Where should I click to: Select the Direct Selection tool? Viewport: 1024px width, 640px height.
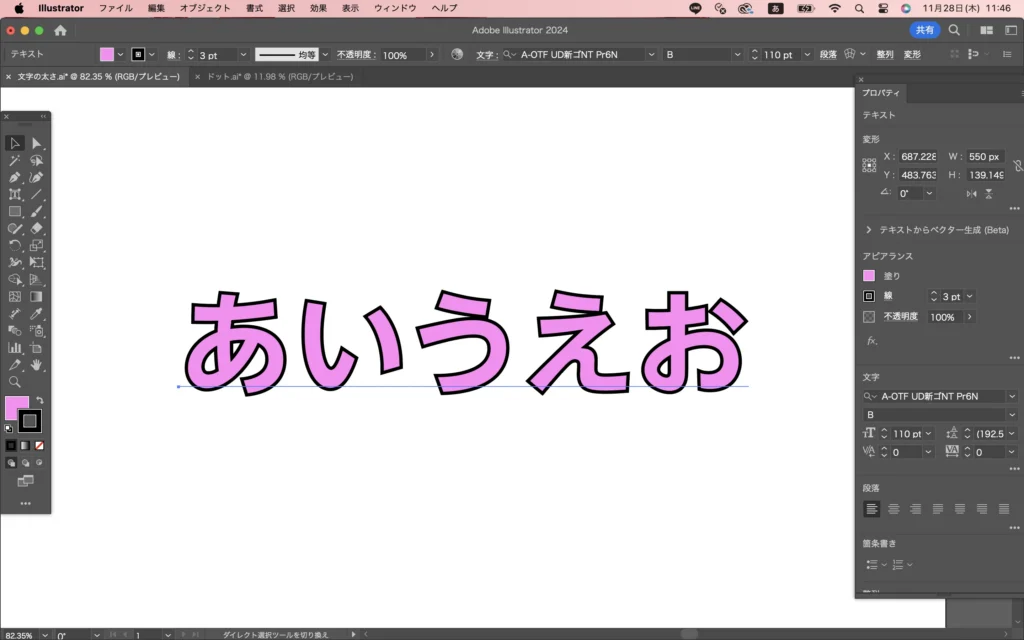pos(37,144)
